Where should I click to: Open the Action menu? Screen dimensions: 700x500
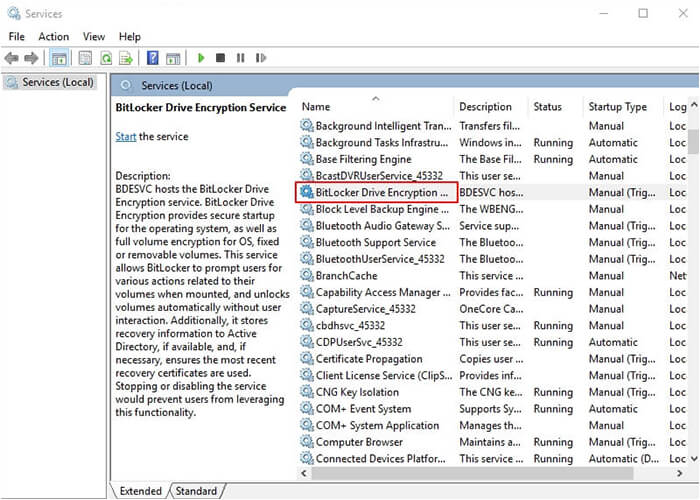(54, 37)
